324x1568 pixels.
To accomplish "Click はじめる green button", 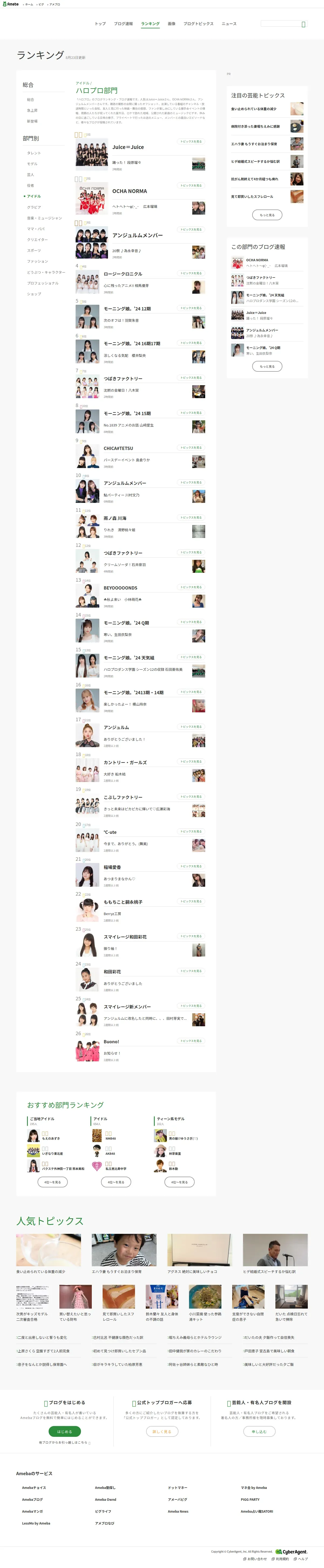I will pyautogui.click(x=65, y=1432).
